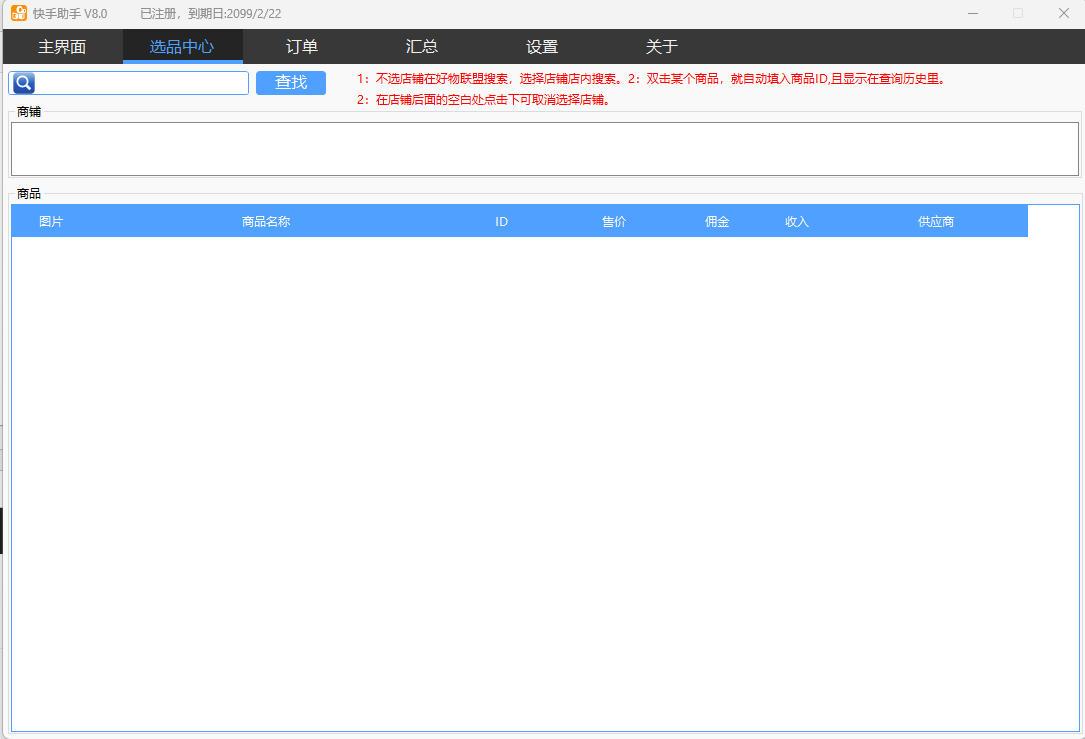Open the 设置 tab
Viewport: 1085px width, 739px height.
pyautogui.click(x=542, y=47)
